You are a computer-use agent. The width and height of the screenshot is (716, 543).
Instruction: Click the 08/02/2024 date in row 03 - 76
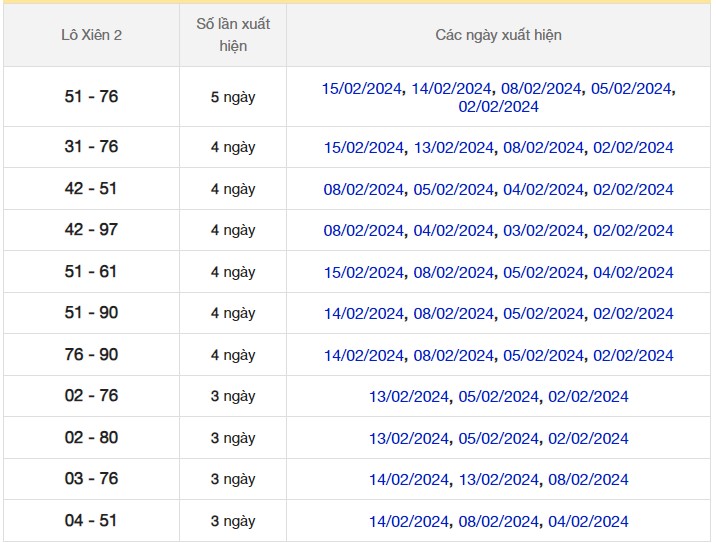click(588, 480)
